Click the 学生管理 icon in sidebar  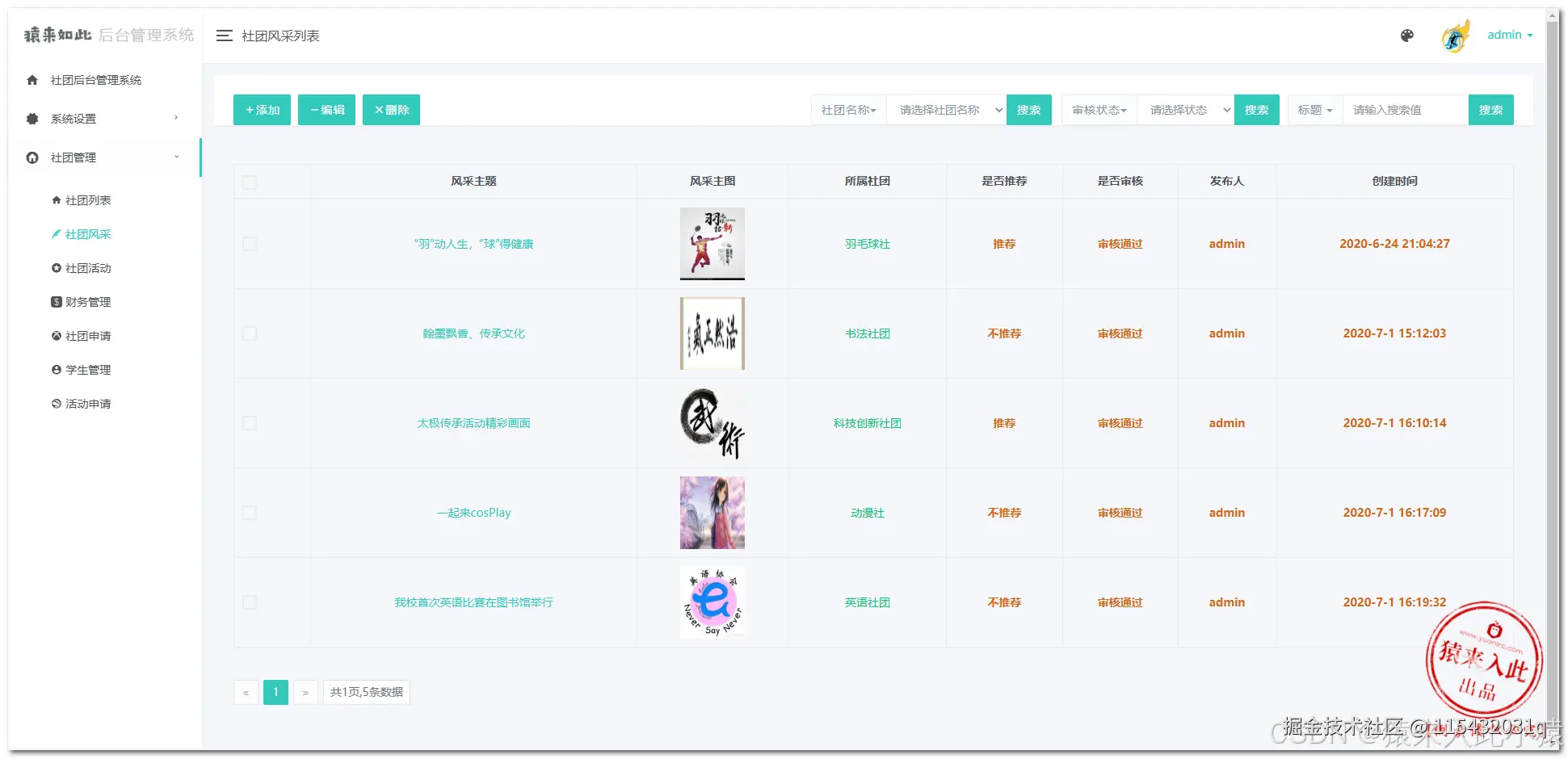coord(56,370)
